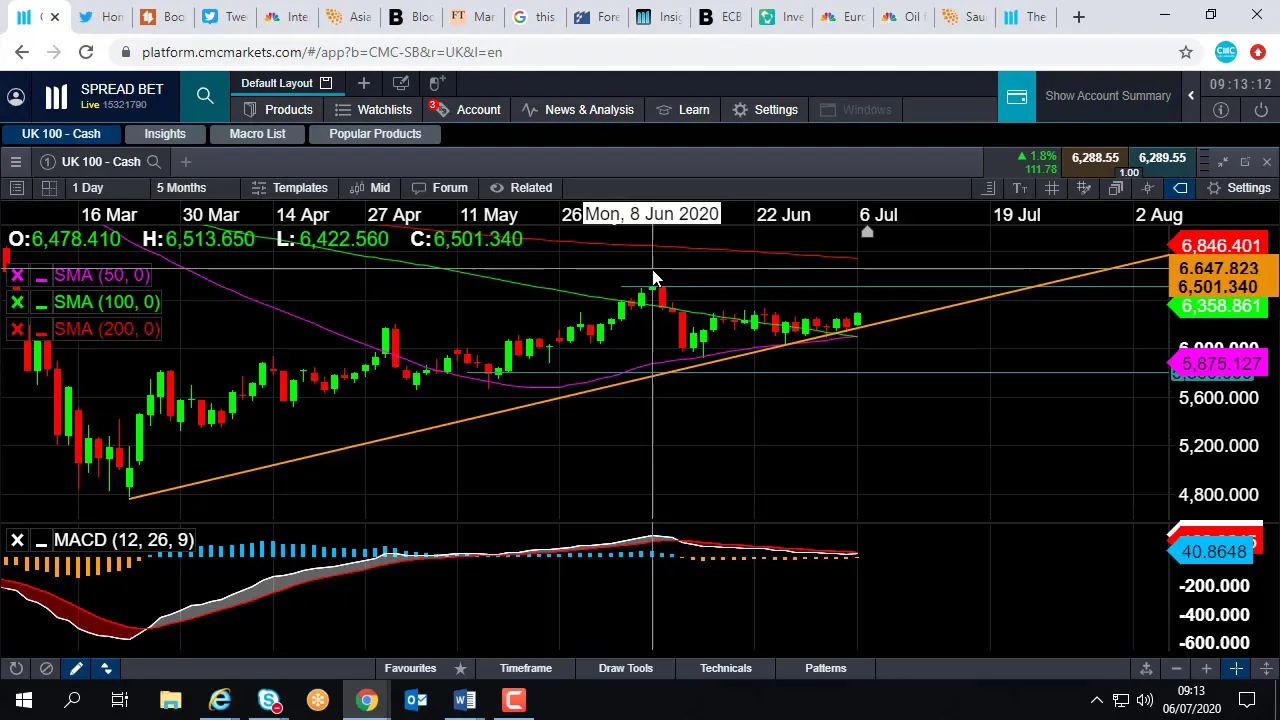Expand the Timeframe menu

point(526,668)
